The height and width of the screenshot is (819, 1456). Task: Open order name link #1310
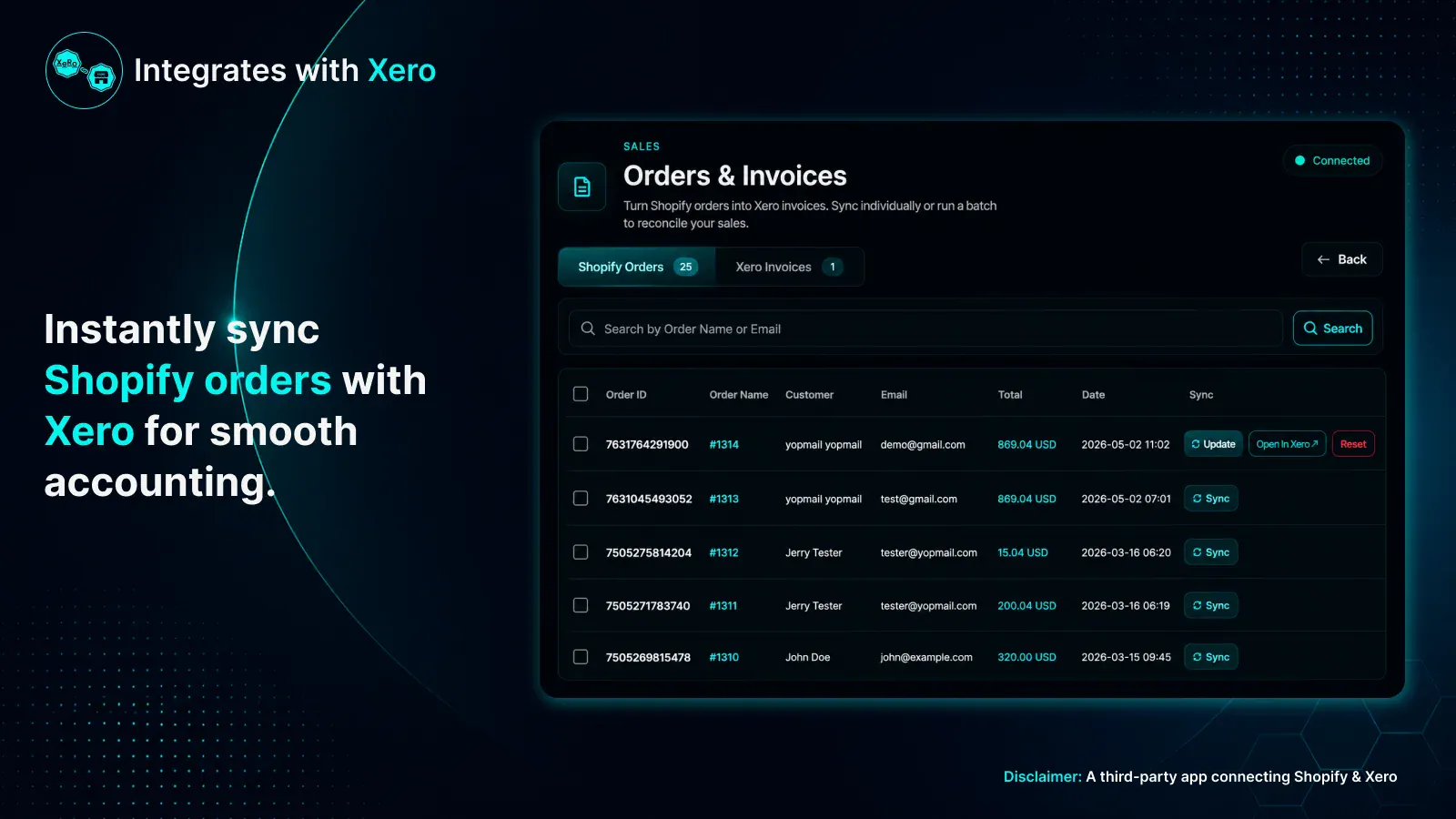click(x=724, y=657)
